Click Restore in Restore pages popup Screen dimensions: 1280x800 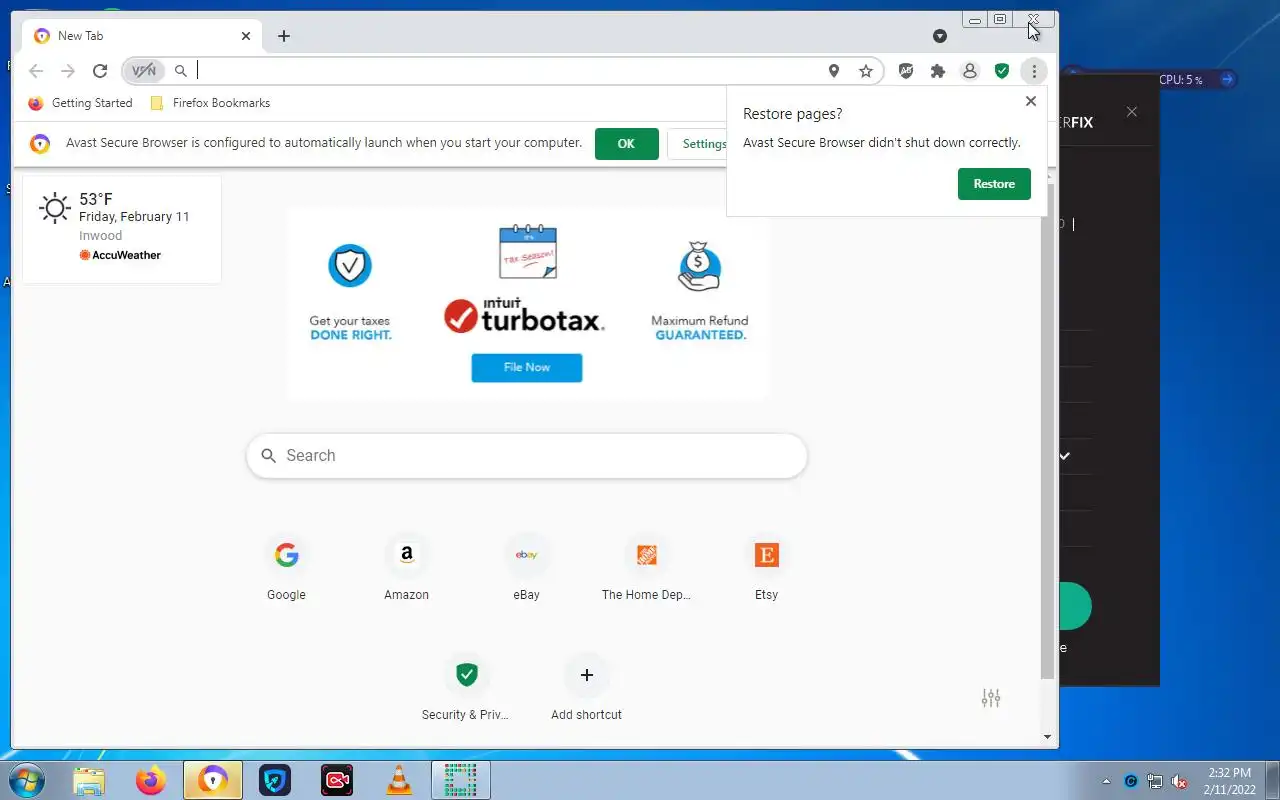(x=994, y=184)
